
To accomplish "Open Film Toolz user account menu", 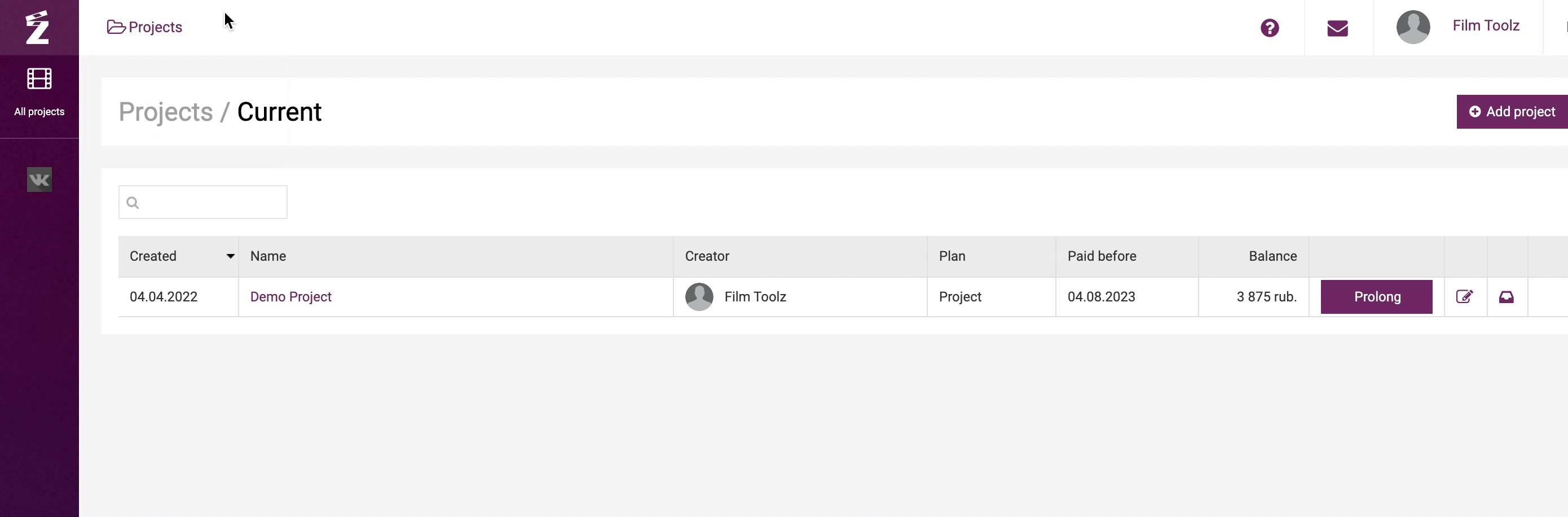I will tap(1485, 25).
